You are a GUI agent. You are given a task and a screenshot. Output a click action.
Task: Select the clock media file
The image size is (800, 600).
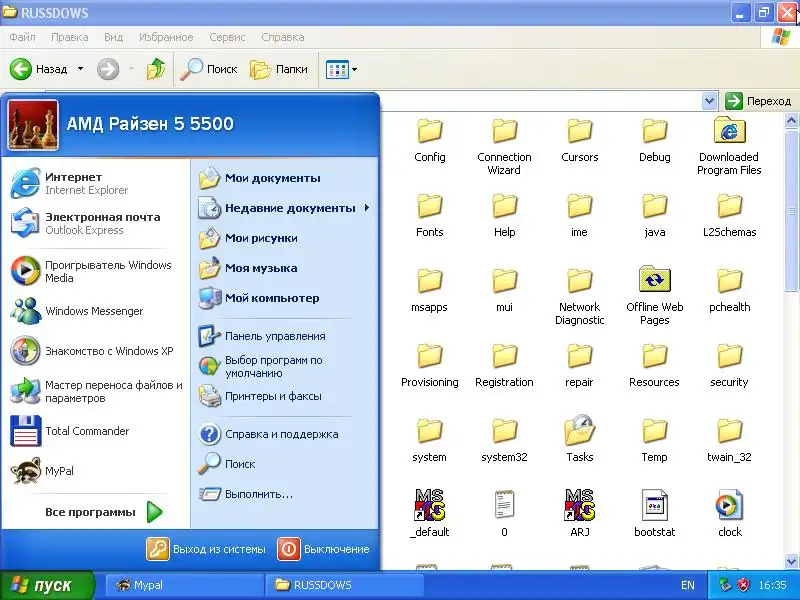point(730,514)
